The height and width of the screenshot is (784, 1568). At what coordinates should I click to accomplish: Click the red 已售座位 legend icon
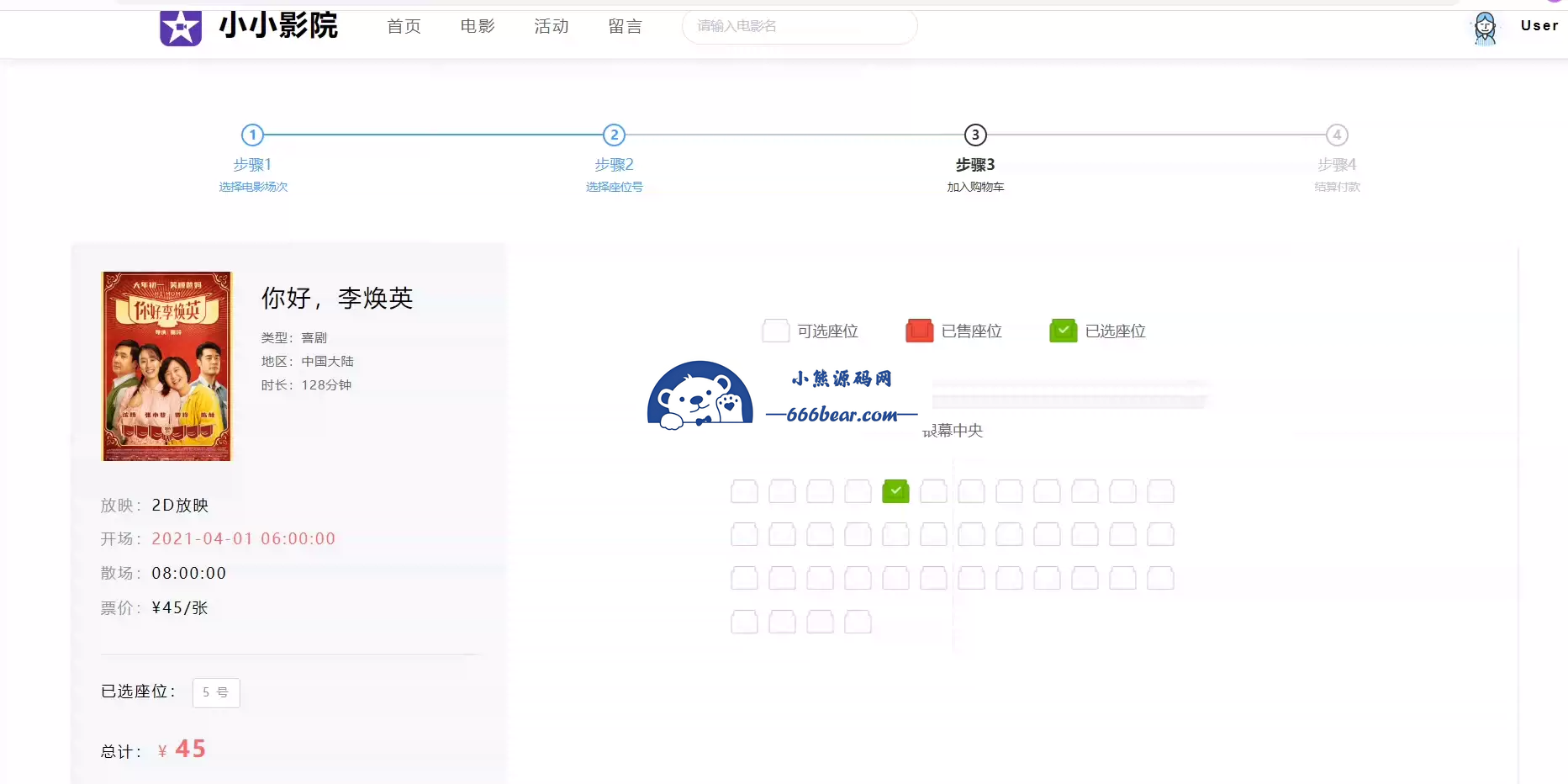(920, 331)
